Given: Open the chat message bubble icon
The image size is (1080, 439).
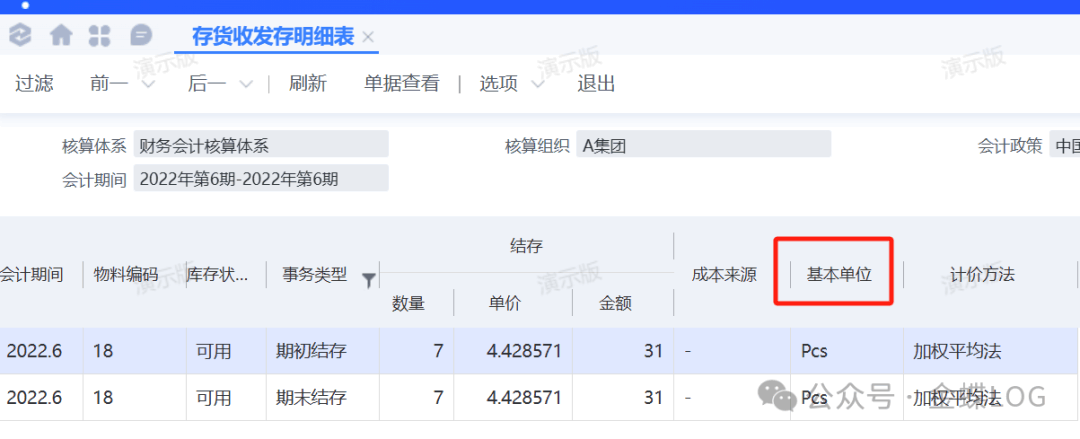Looking at the screenshot, I should (141, 36).
